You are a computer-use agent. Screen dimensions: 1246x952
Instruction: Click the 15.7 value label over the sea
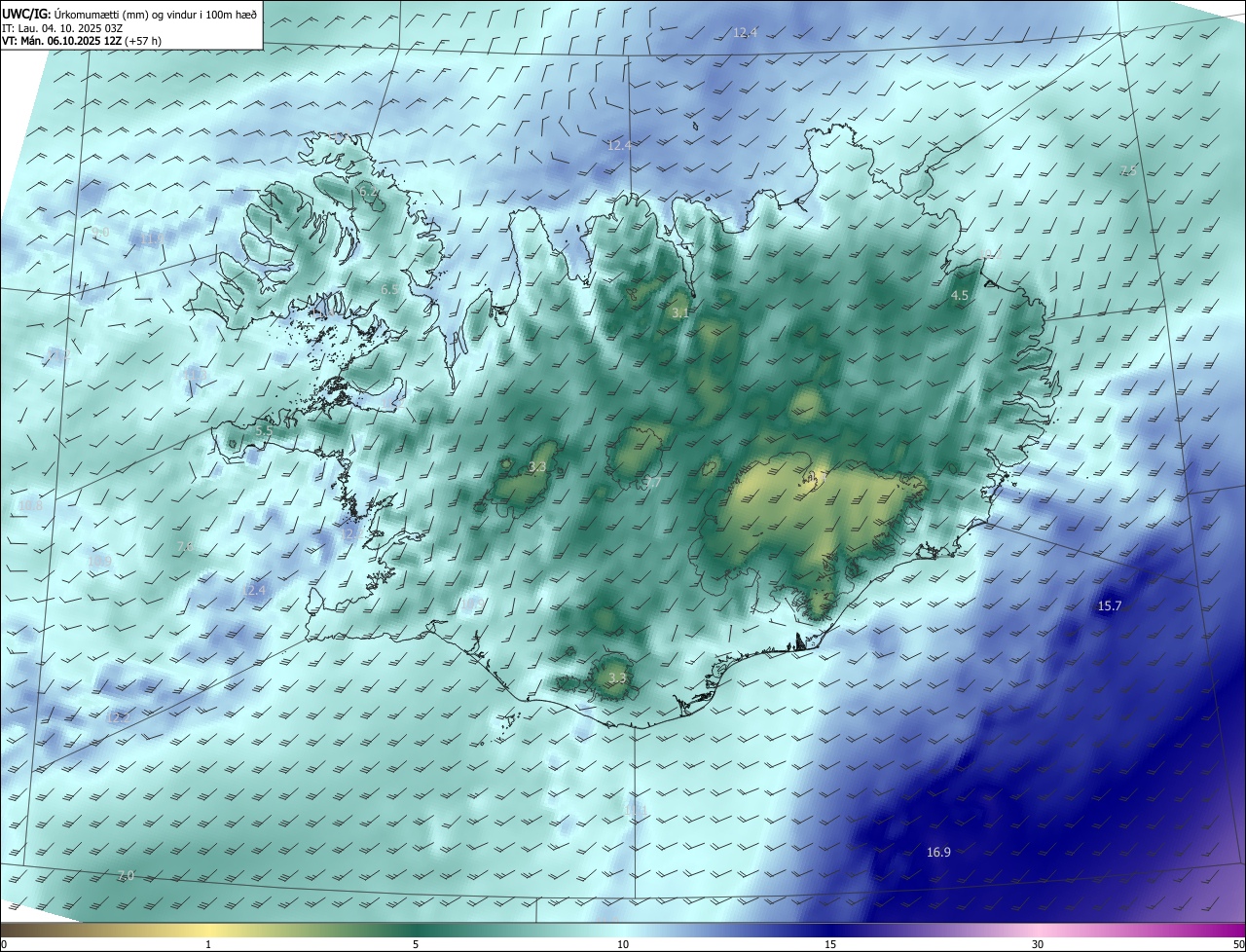pyautogui.click(x=1110, y=605)
